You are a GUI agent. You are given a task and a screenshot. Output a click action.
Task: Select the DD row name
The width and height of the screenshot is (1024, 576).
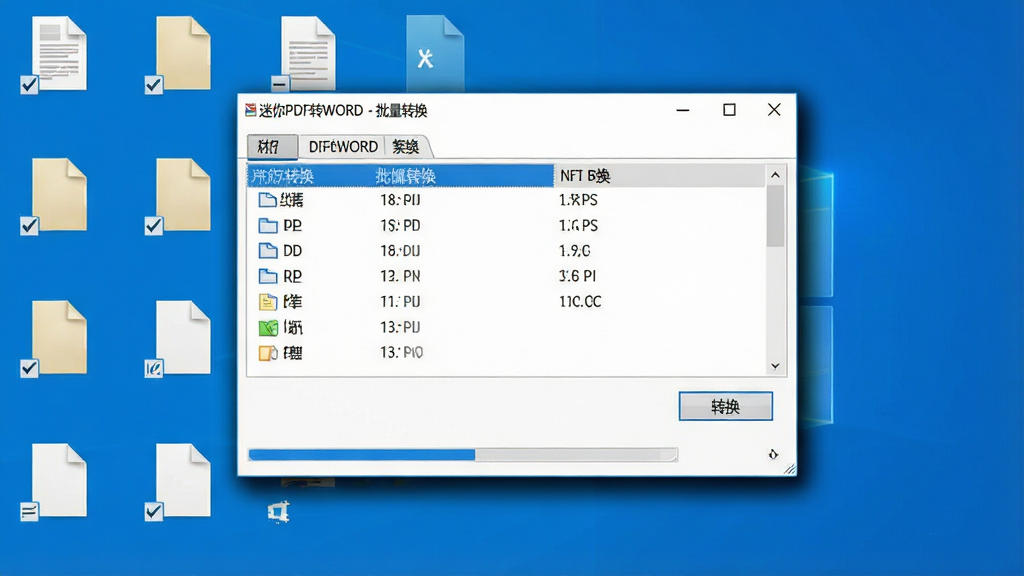point(293,251)
